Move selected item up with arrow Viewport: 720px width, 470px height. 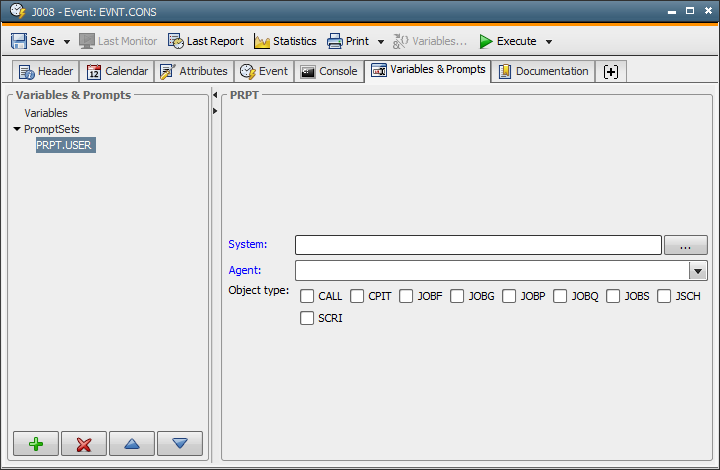[x=132, y=444]
